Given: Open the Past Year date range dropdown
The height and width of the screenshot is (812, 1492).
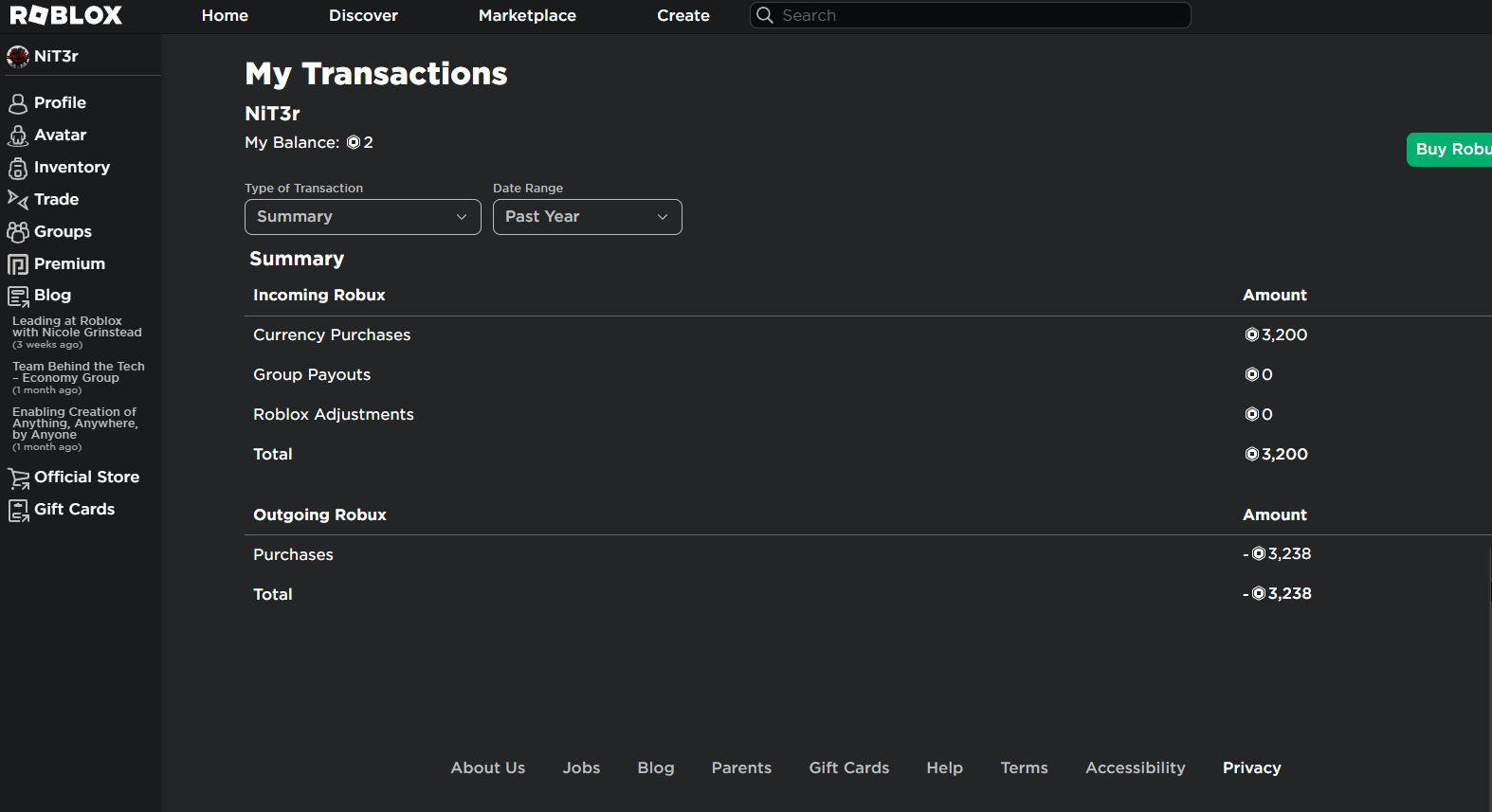Looking at the screenshot, I should (x=587, y=217).
